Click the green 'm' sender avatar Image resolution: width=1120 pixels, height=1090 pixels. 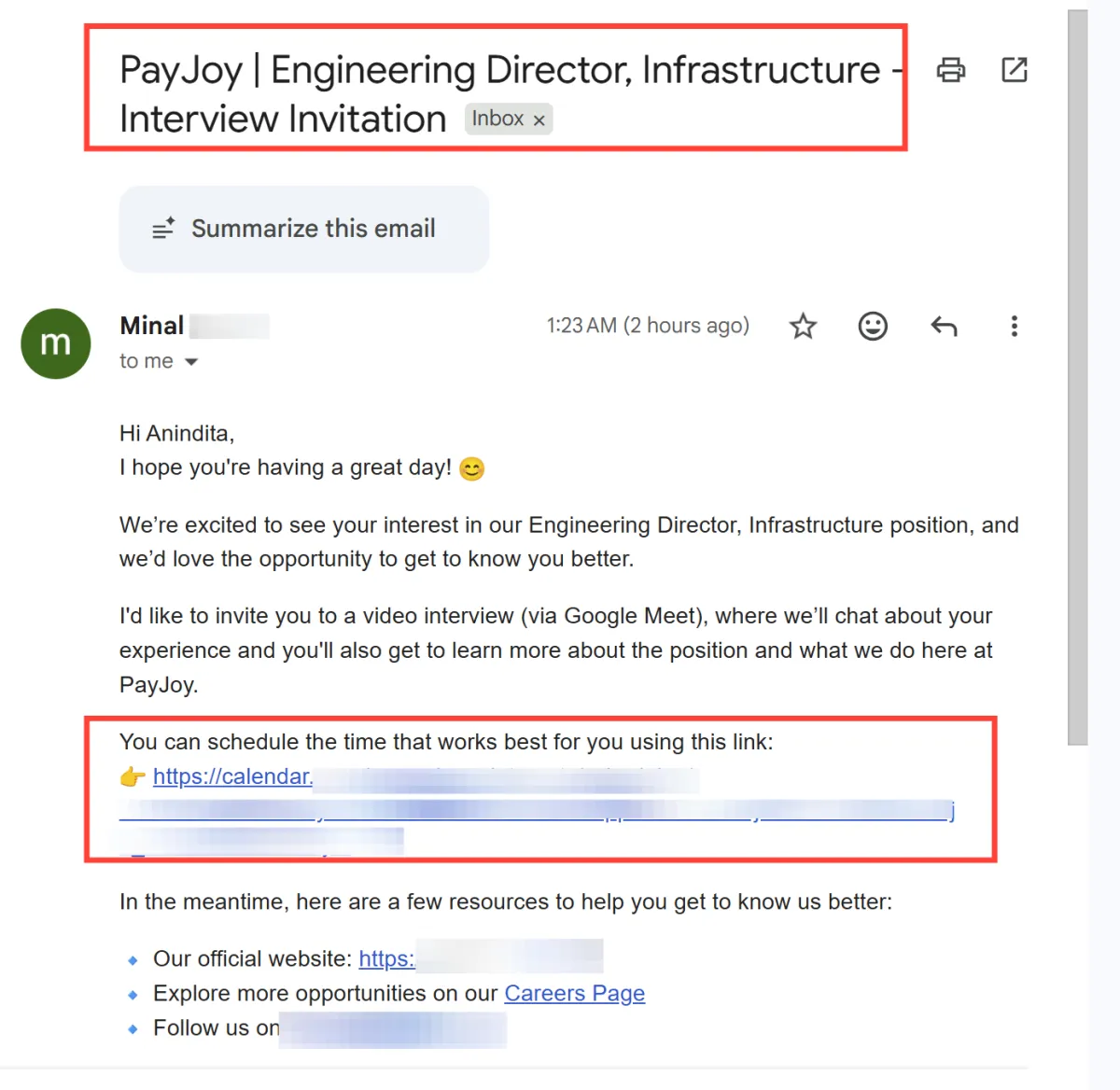click(56, 343)
